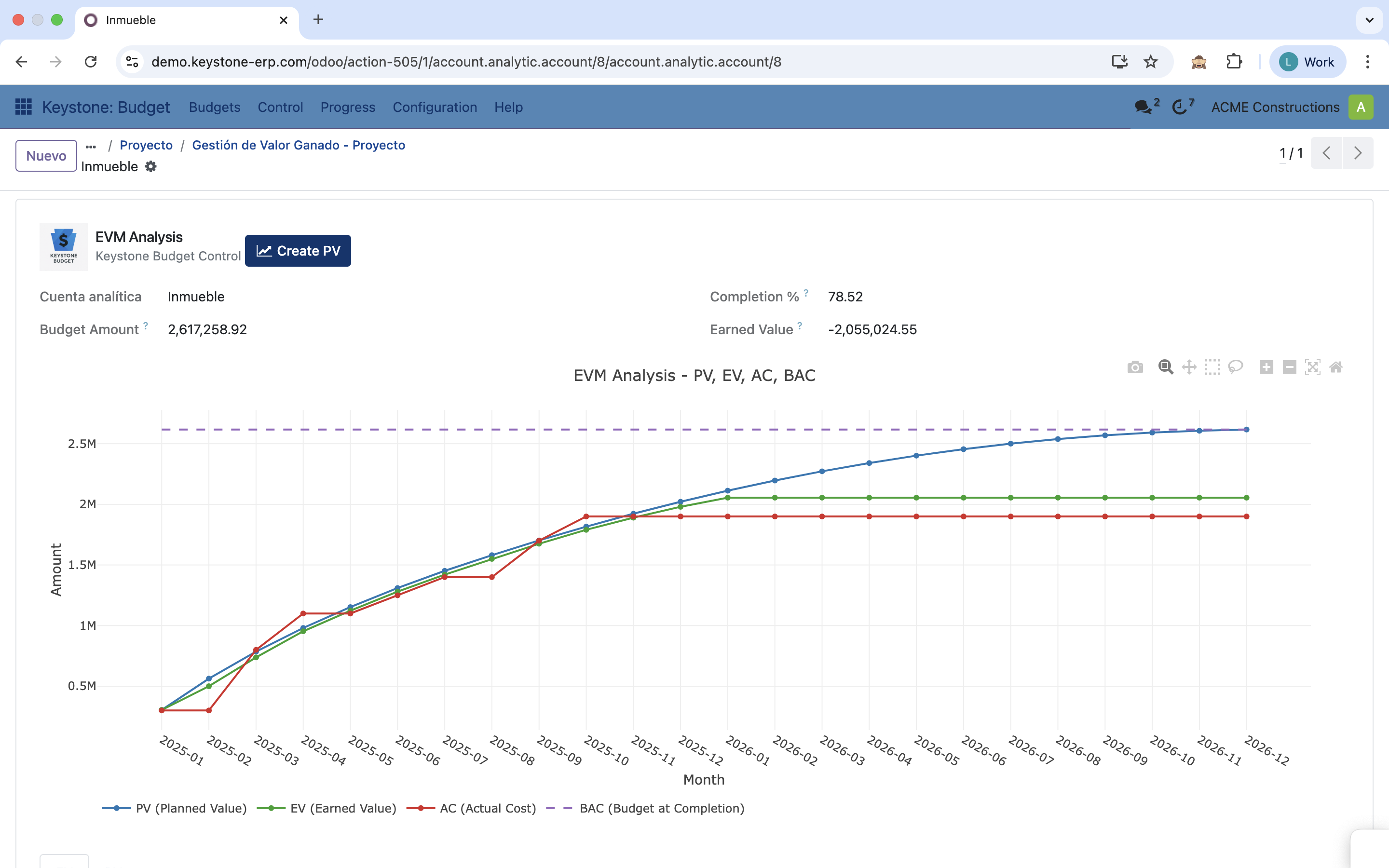Hide the AC (Actual Cost) trace
This screenshot has height=868, width=1389.
(x=487, y=808)
